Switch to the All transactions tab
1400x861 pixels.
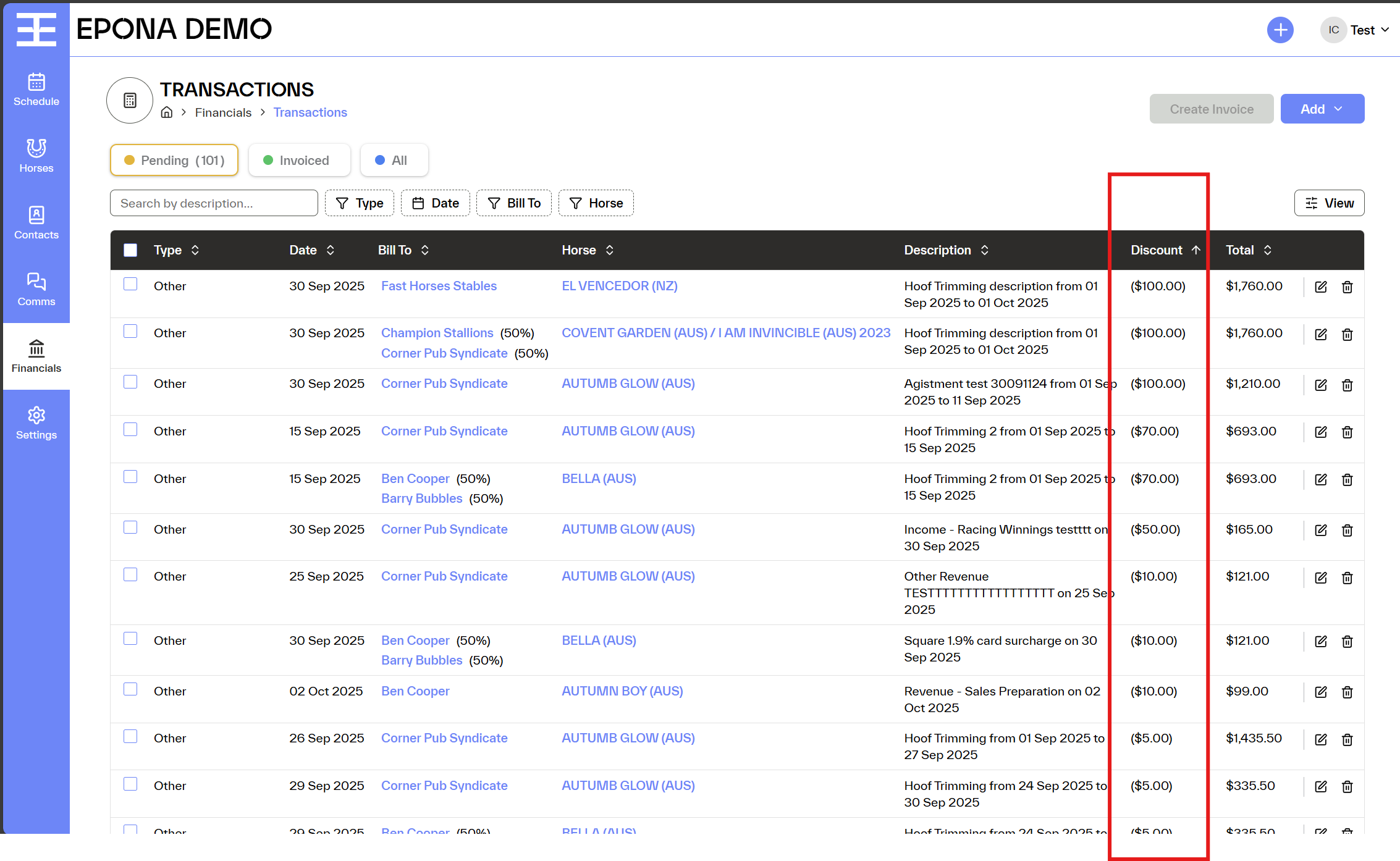(394, 161)
